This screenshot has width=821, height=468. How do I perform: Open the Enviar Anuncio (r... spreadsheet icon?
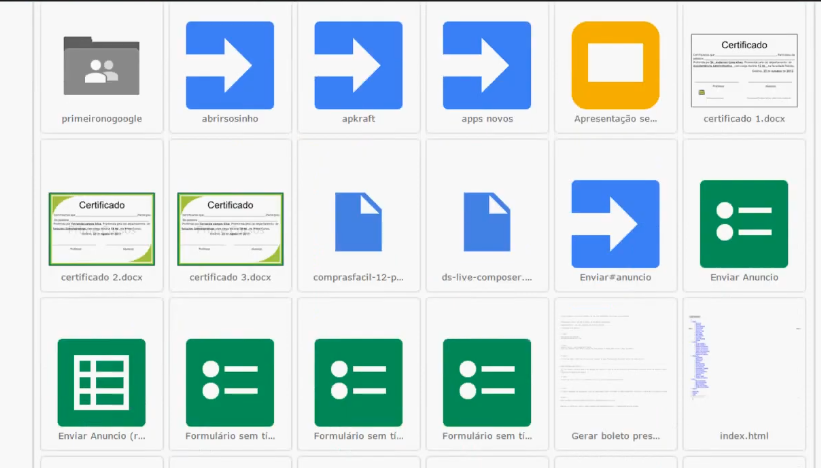pyautogui.click(x=102, y=383)
